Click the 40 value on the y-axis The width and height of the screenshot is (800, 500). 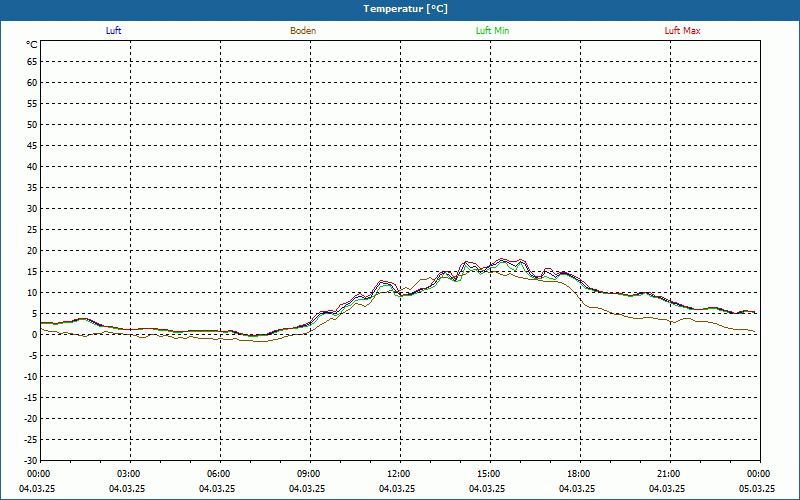(32, 167)
